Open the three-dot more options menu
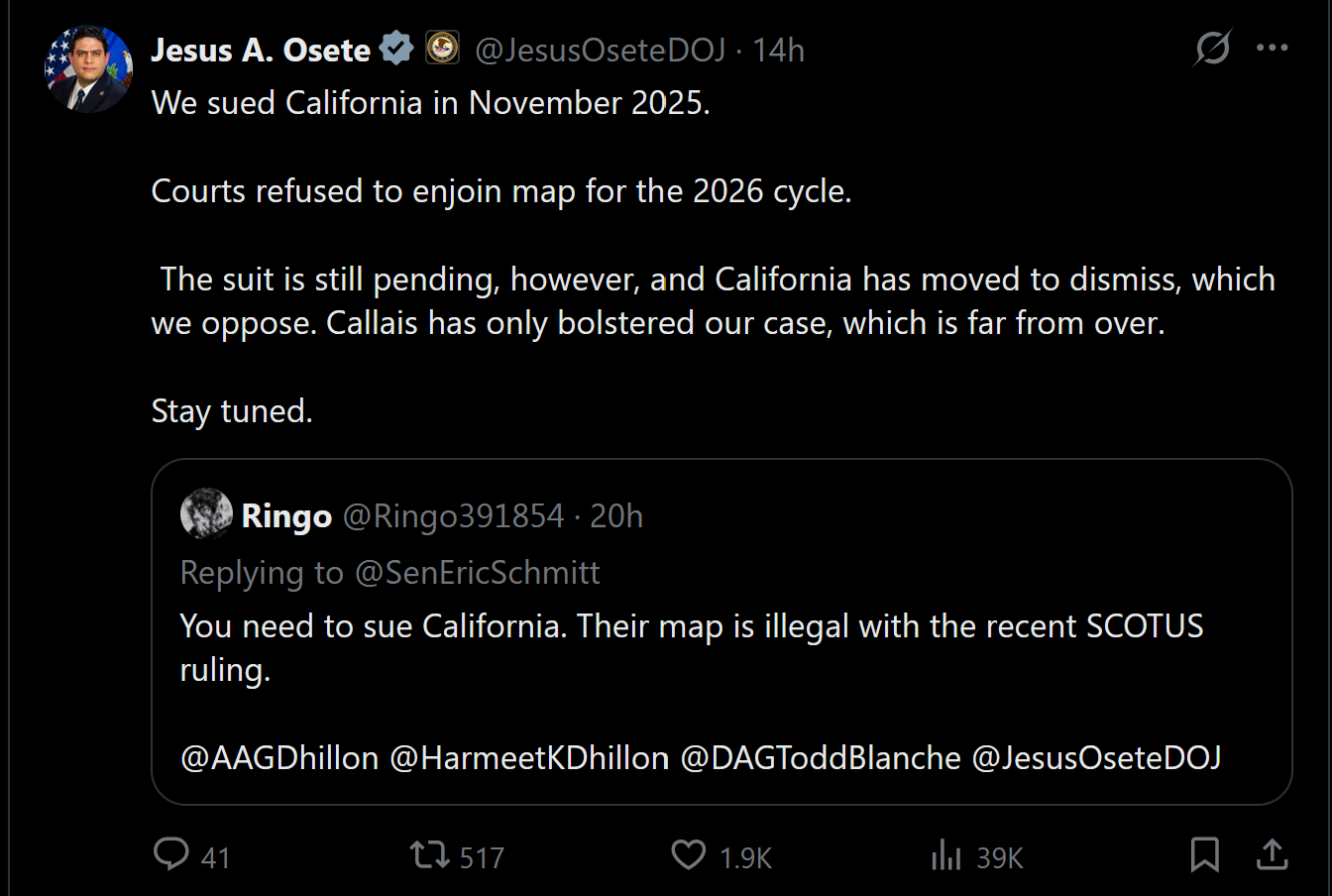 coord(1272,48)
